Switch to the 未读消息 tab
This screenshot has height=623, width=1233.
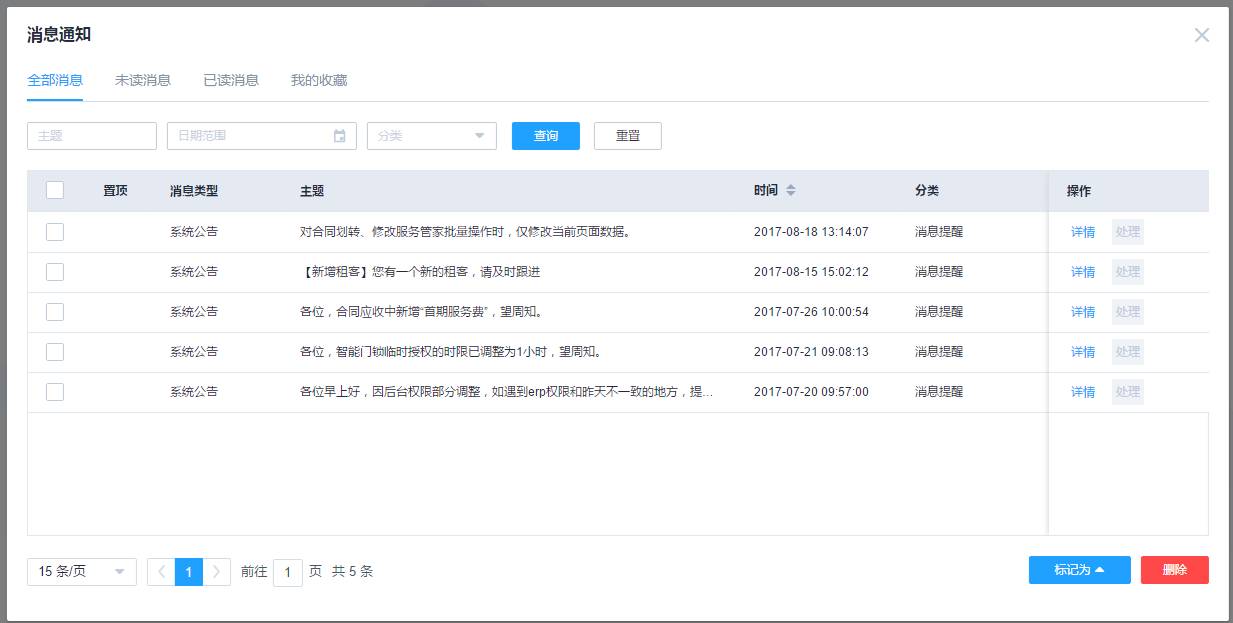pos(143,80)
